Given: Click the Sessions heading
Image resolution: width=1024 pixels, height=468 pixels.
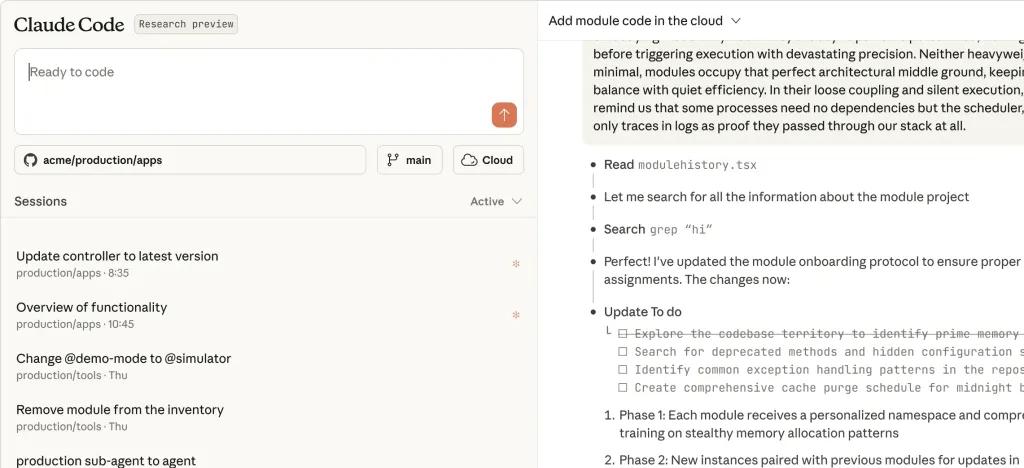Looking at the screenshot, I should (40, 202).
